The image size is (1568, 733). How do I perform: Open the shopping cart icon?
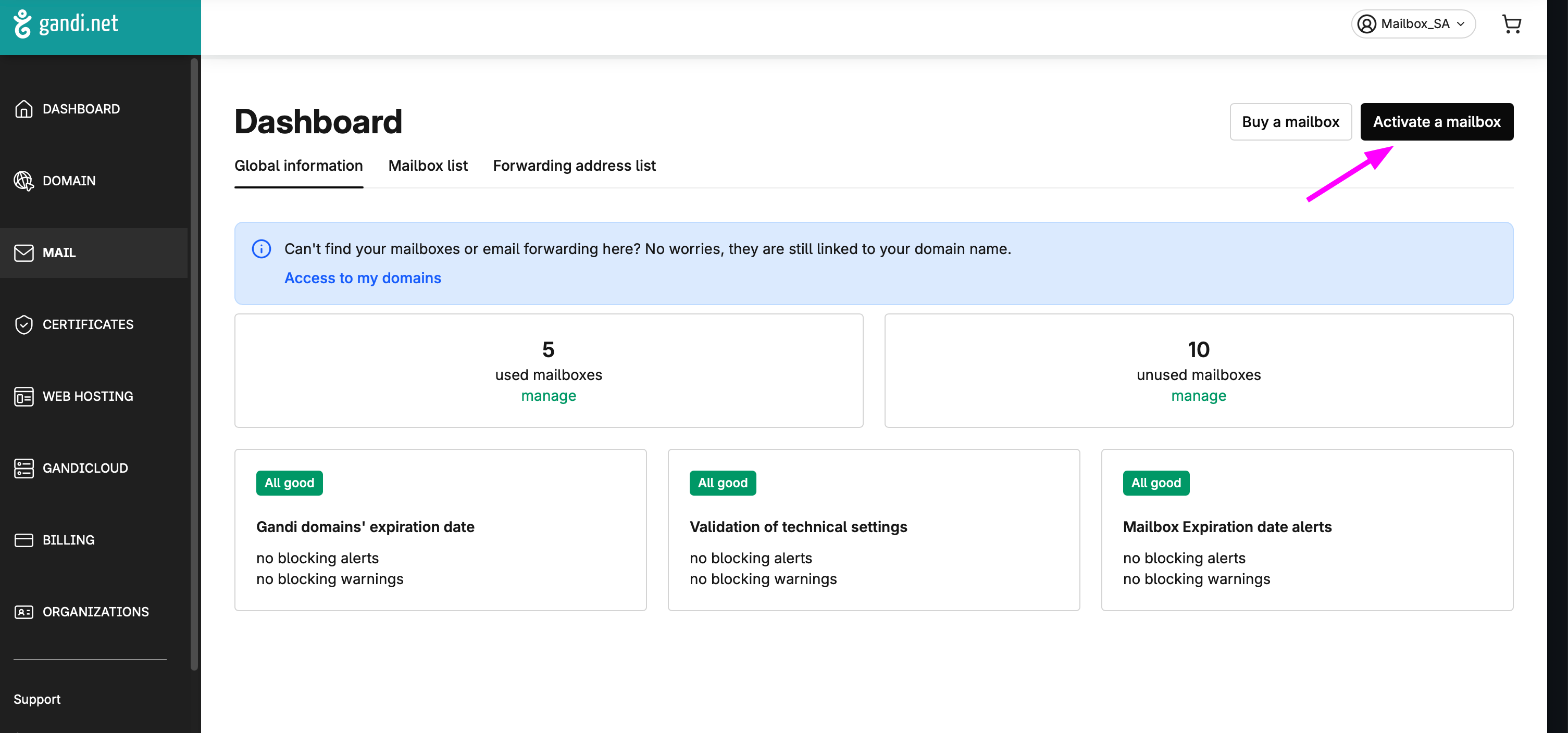pyautogui.click(x=1511, y=24)
